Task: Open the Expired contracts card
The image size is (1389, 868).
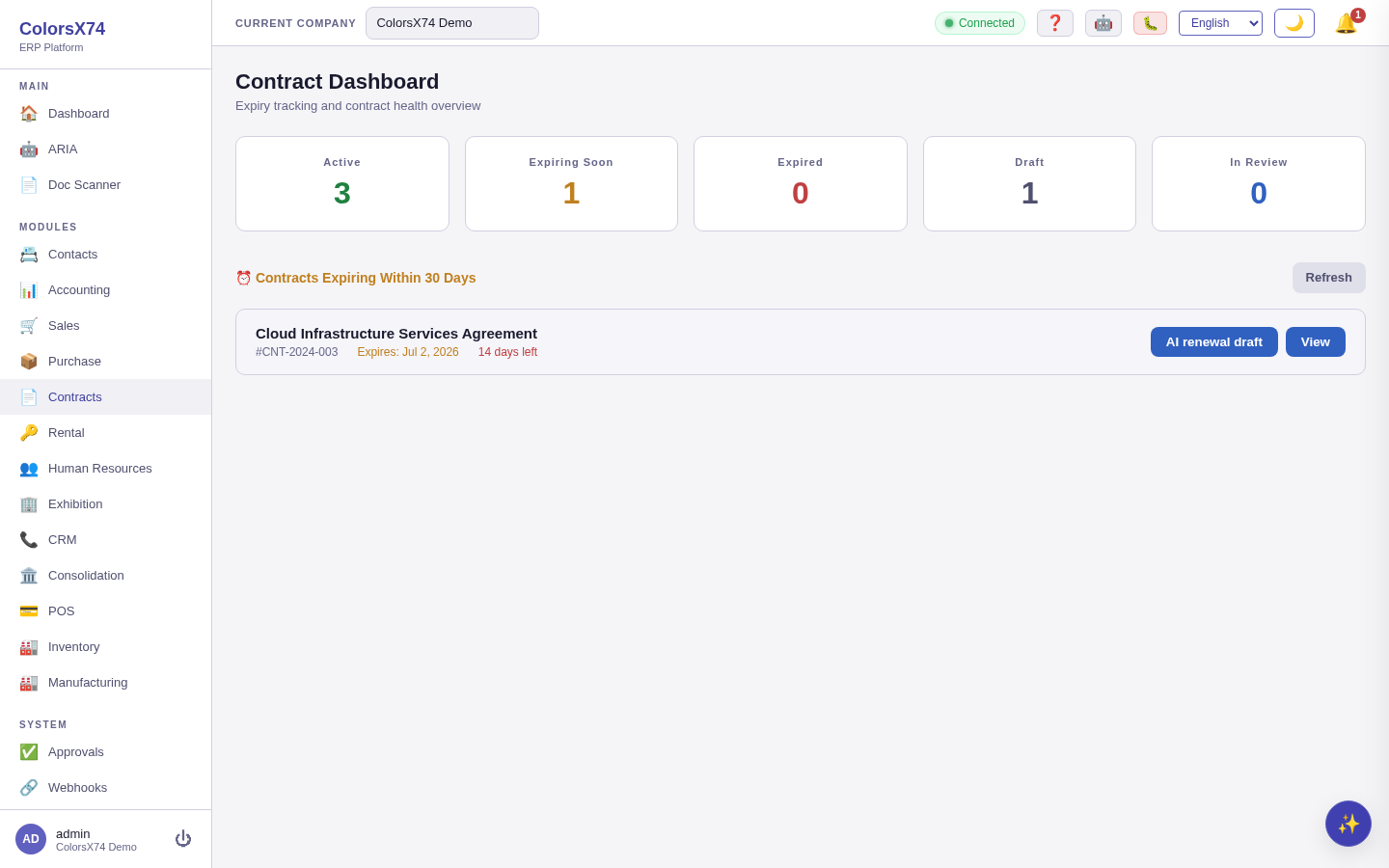Action: tap(801, 183)
